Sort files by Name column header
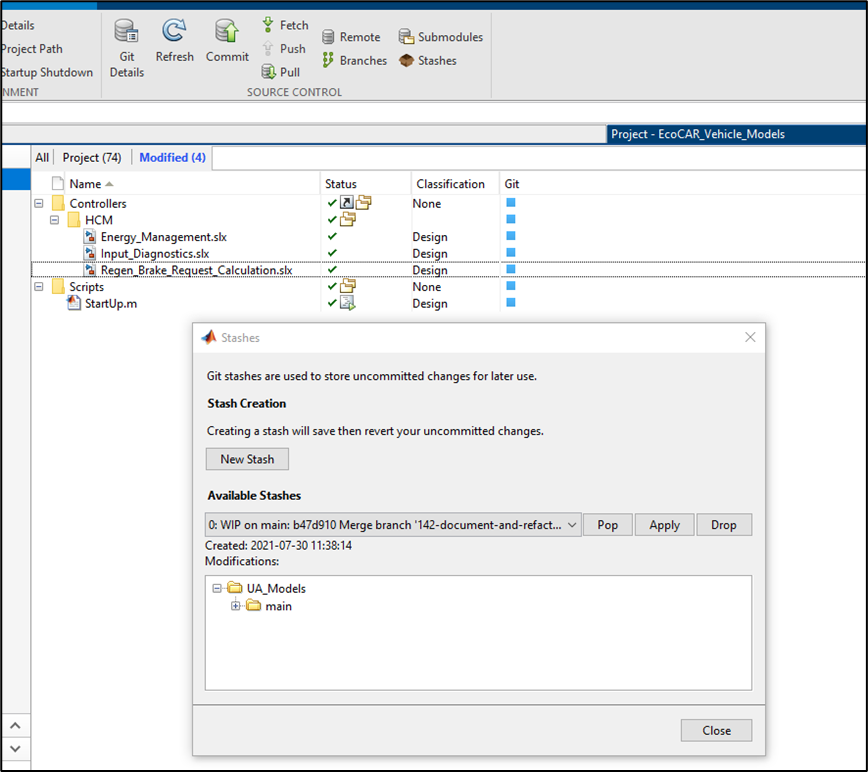 pos(85,184)
